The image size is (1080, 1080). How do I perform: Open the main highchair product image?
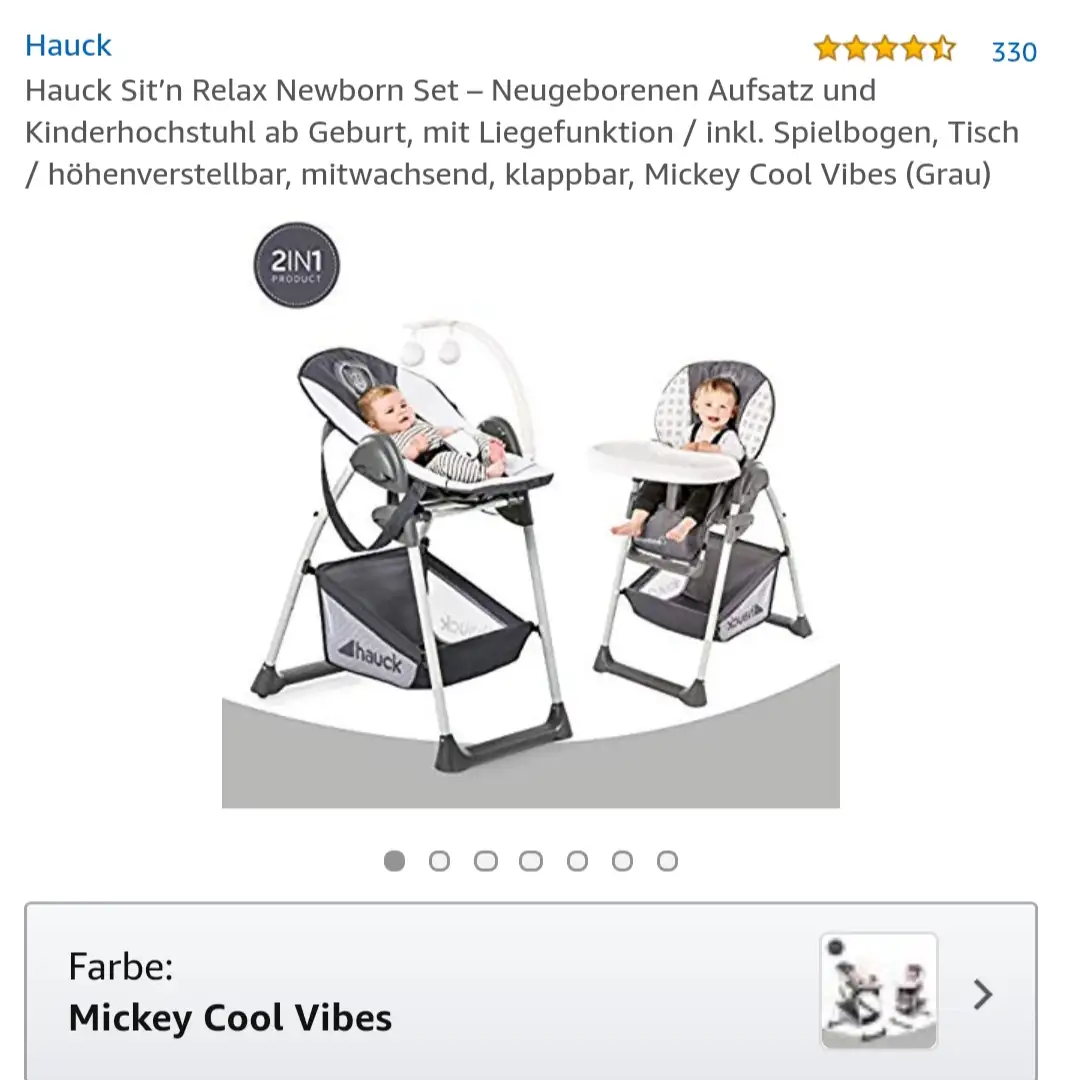[530, 515]
